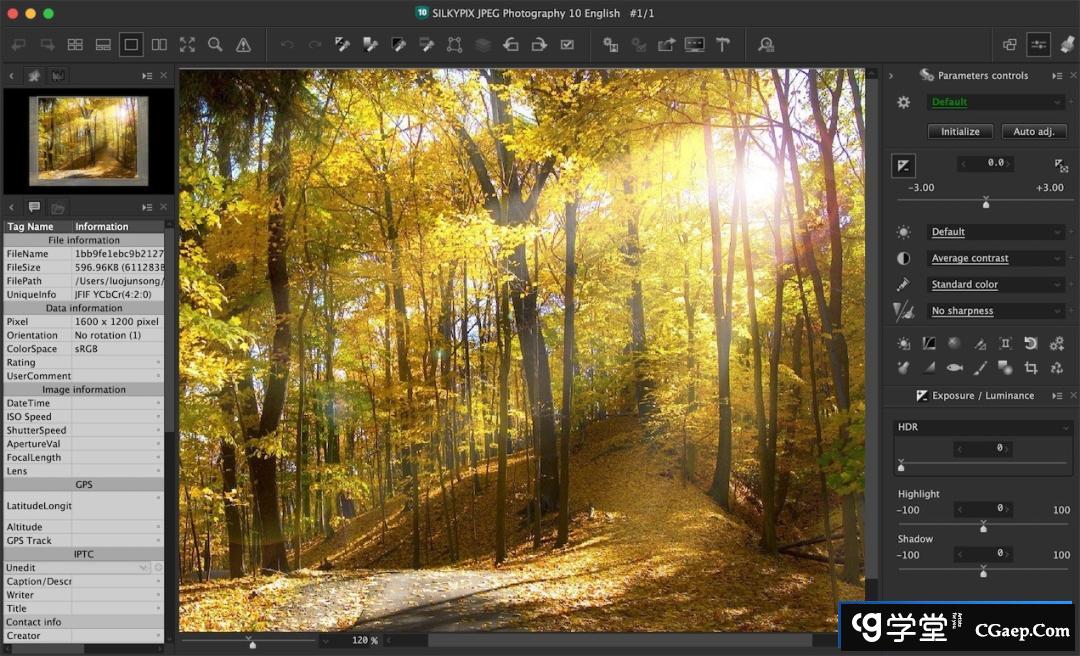Open the crop tool in parameter icons
The height and width of the screenshot is (656, 1080).
click(x=1031, y=368)
